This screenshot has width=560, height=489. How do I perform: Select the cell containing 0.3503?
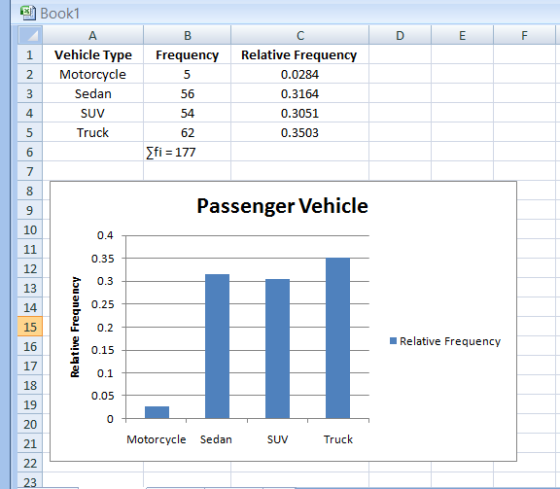point(300,133)
